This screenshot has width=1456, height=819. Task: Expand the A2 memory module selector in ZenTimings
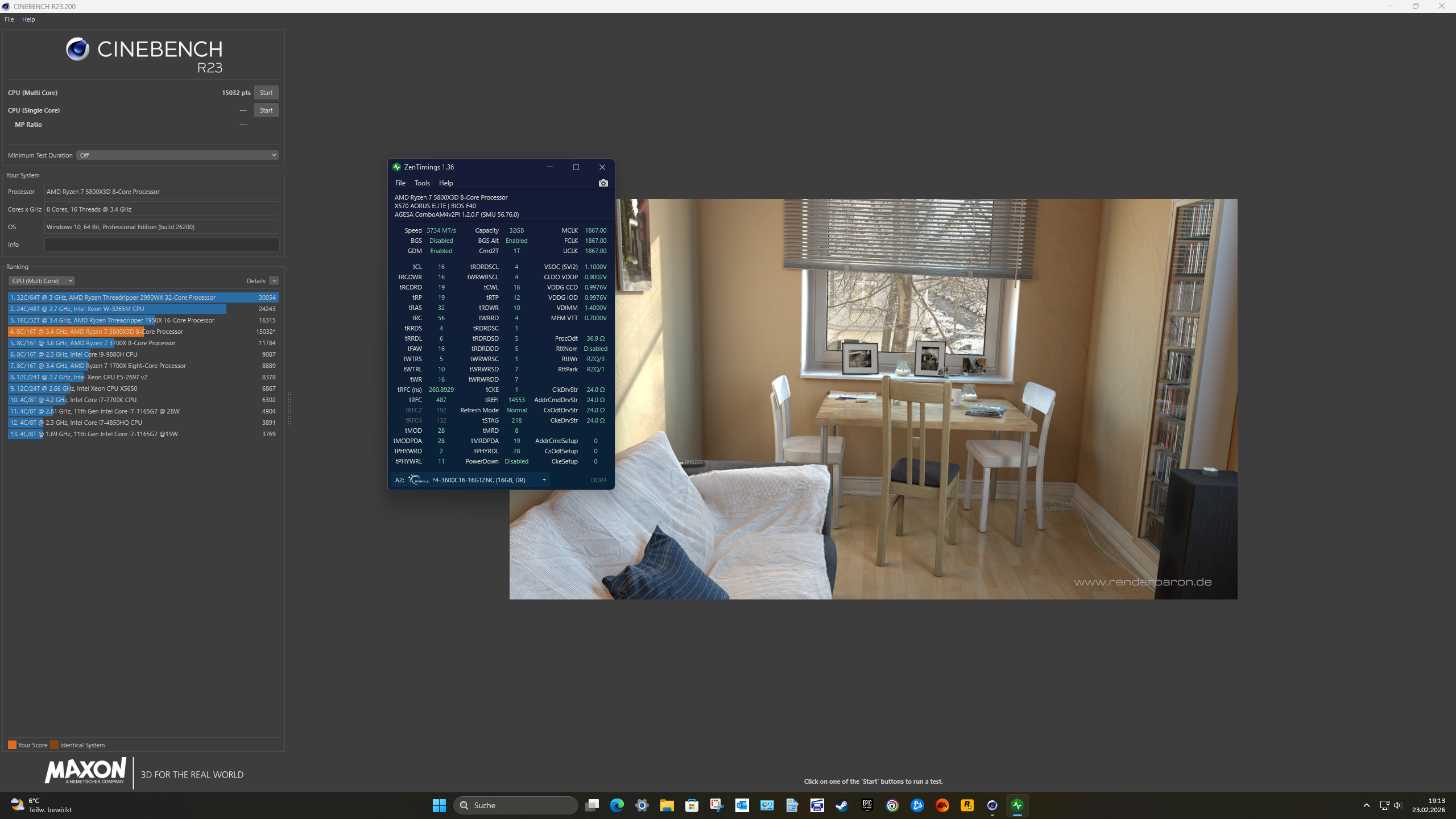pos(544,480)
